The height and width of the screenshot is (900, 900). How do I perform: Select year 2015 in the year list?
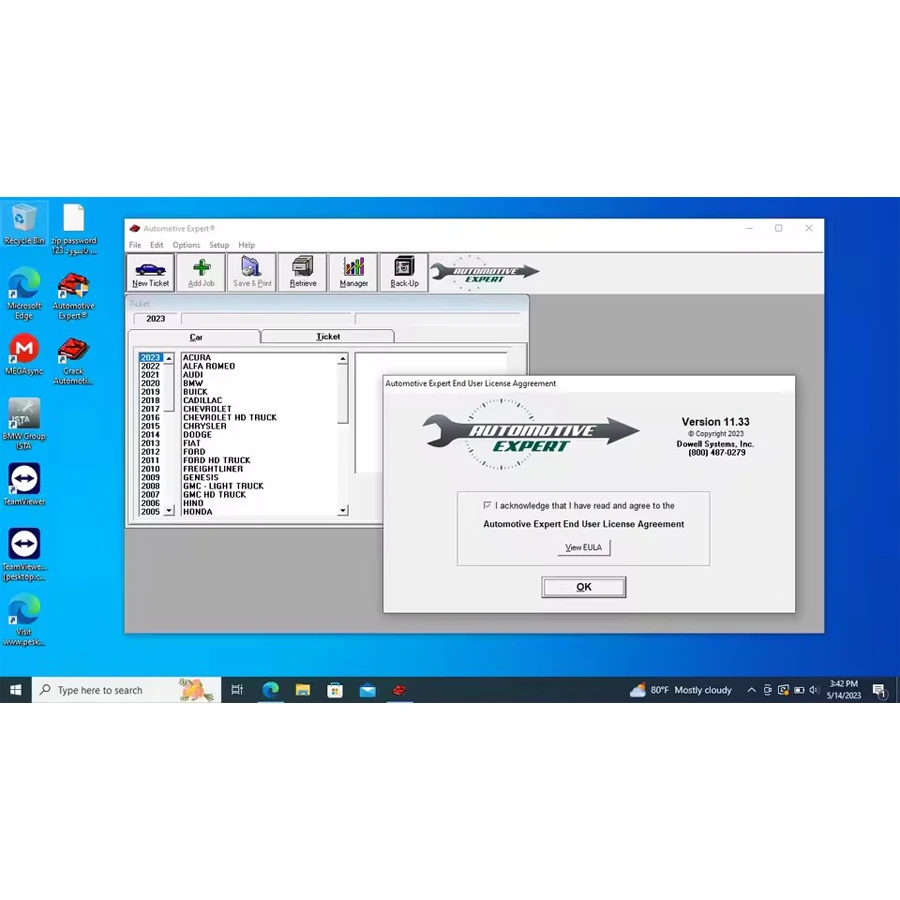tap(150, 426)
